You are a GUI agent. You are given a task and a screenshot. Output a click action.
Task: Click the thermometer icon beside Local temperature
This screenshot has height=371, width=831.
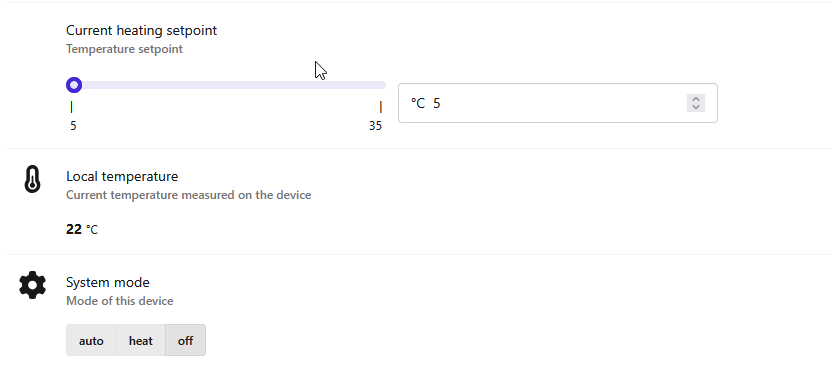coord(32,179)
